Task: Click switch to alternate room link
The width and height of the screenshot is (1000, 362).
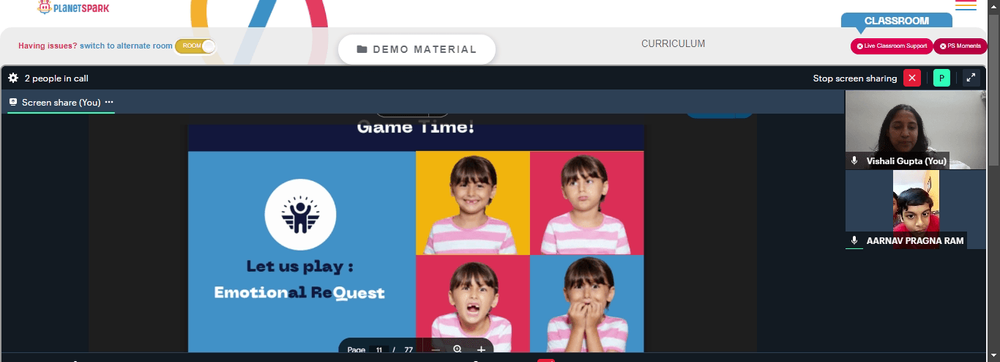Action: click(126, 46)
